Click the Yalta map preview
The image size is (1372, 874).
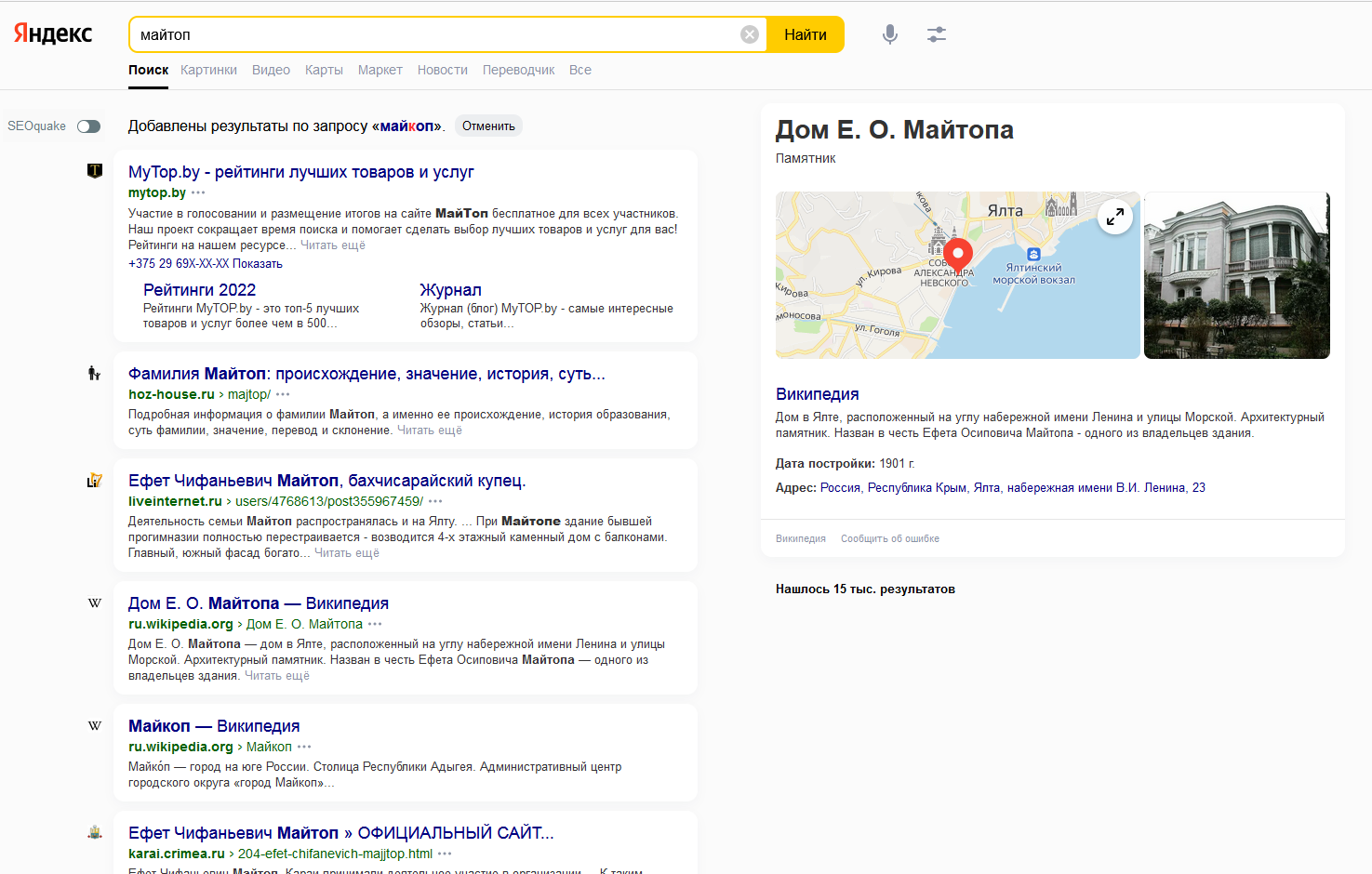coord(958,275)
